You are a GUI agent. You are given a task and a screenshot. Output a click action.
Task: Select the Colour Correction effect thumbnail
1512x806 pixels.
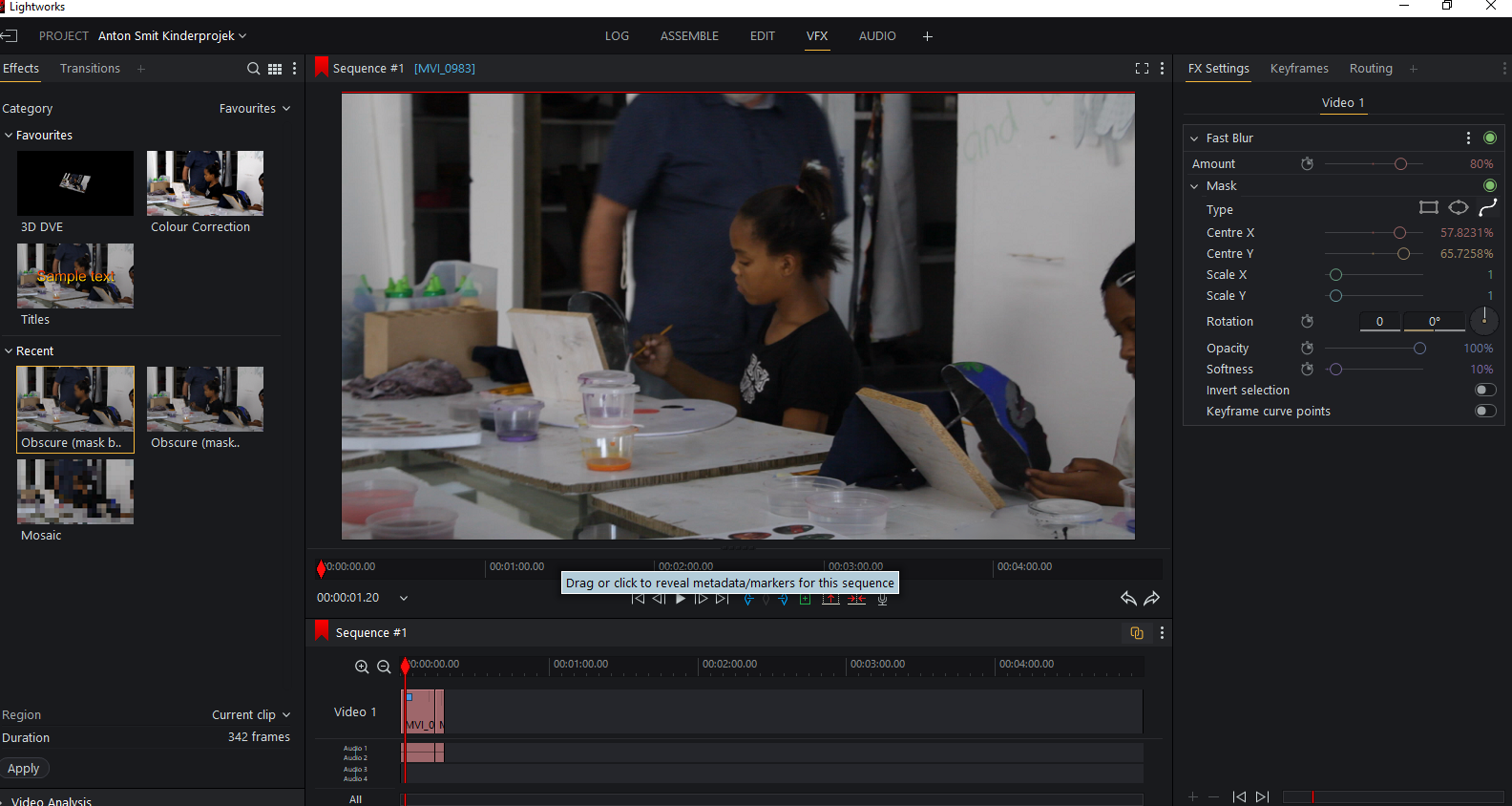pos(205,183)
